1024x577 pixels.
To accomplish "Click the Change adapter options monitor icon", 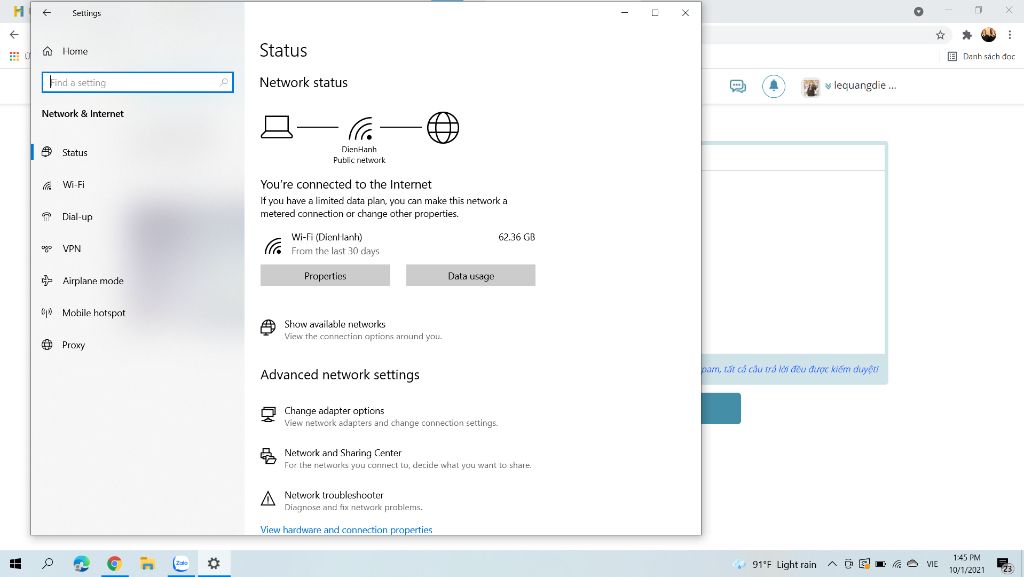I will (x=268, y=414).
